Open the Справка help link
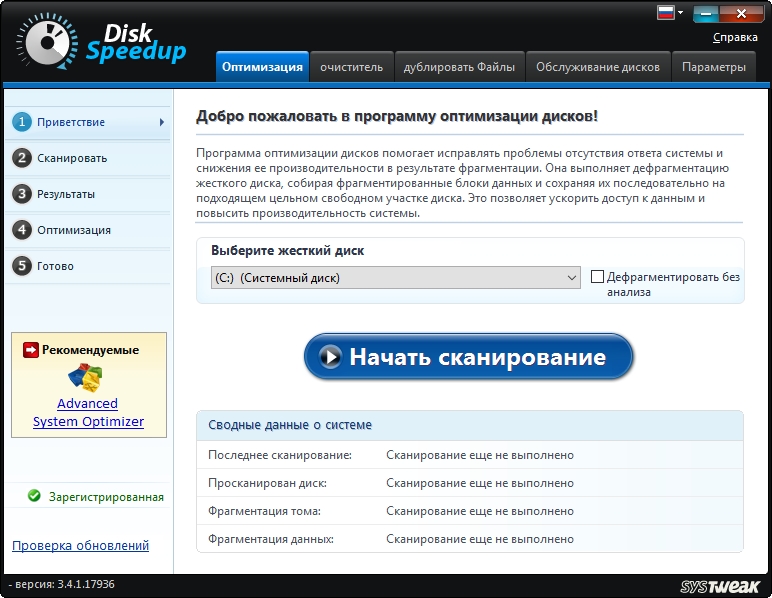Screen dimensions: 772x598 (735, 38)
